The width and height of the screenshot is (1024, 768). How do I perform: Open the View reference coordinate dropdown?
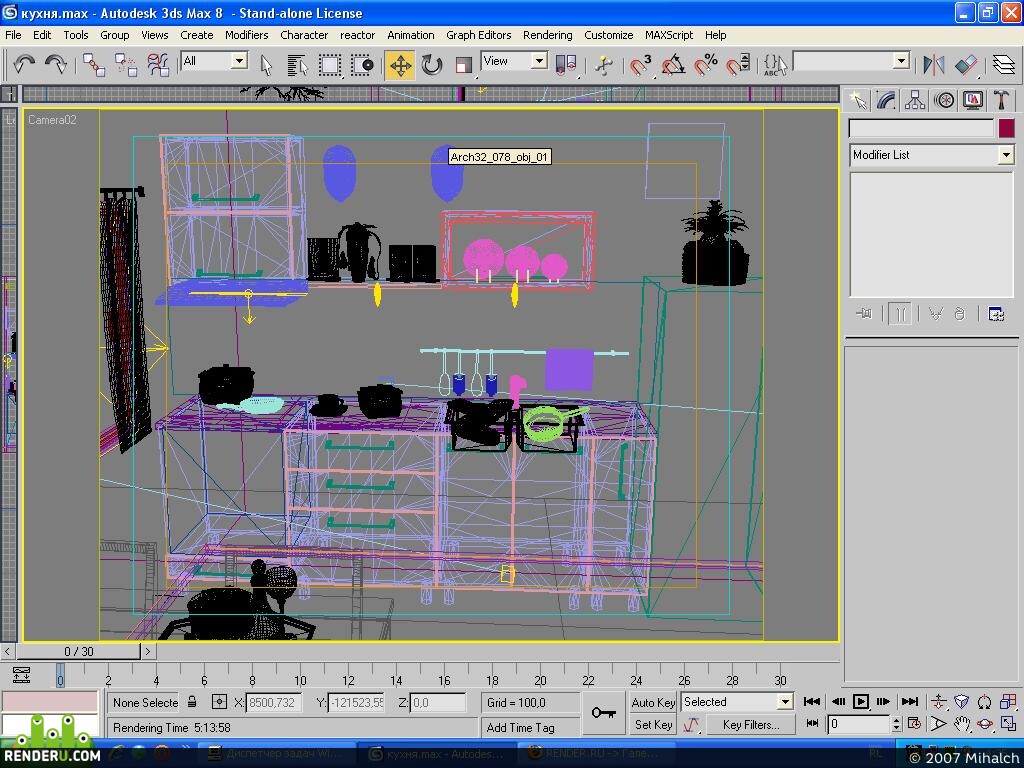(x=514, y=61)
